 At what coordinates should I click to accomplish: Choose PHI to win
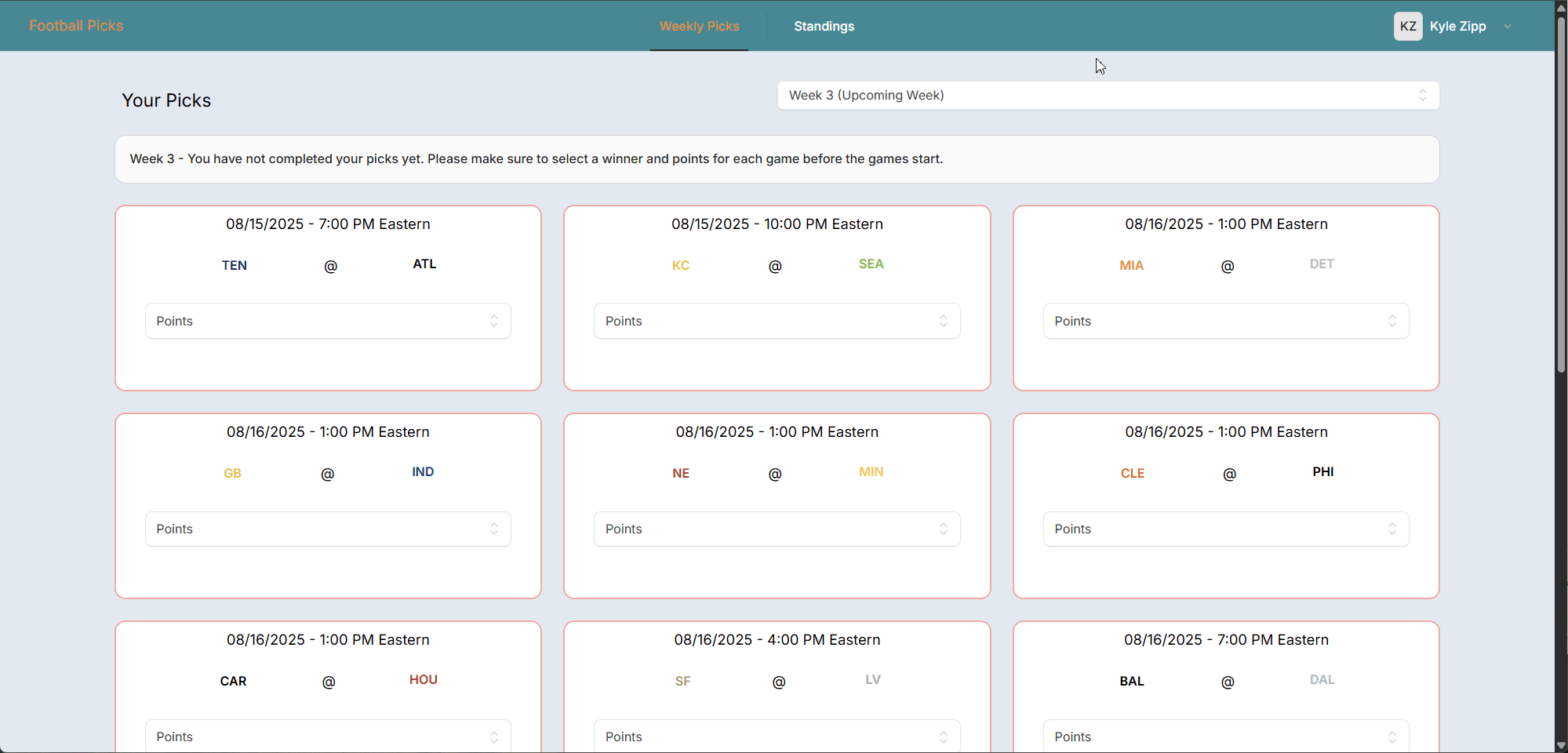click(x=1323, y=472)
